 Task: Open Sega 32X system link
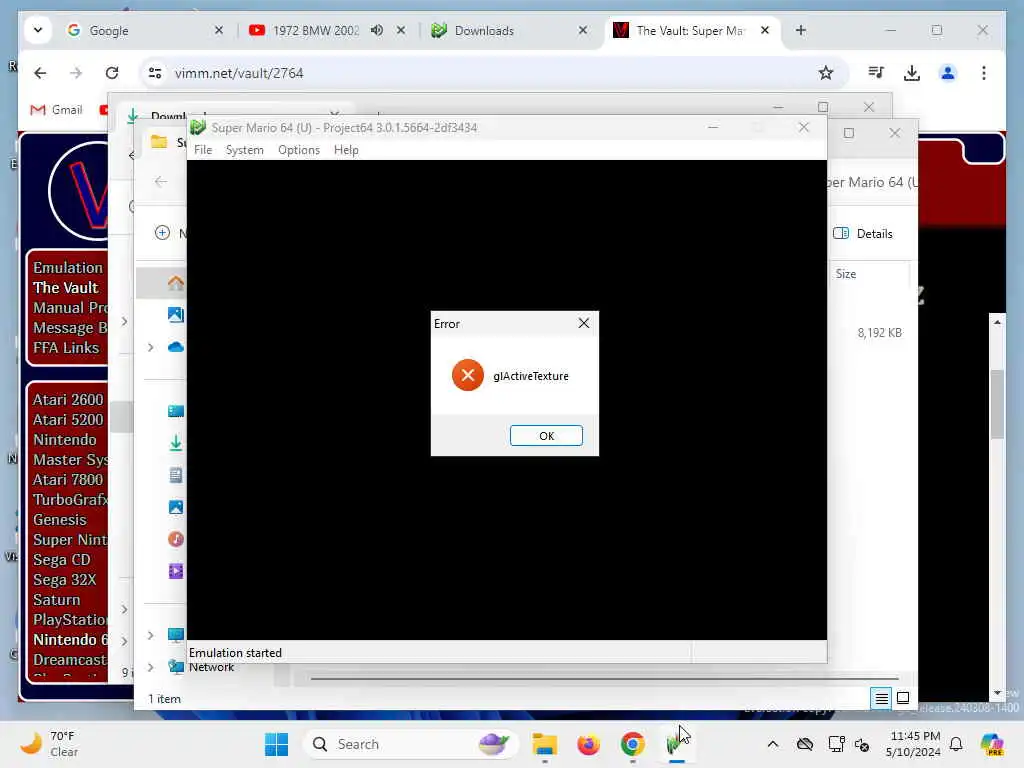pos(65,580)
